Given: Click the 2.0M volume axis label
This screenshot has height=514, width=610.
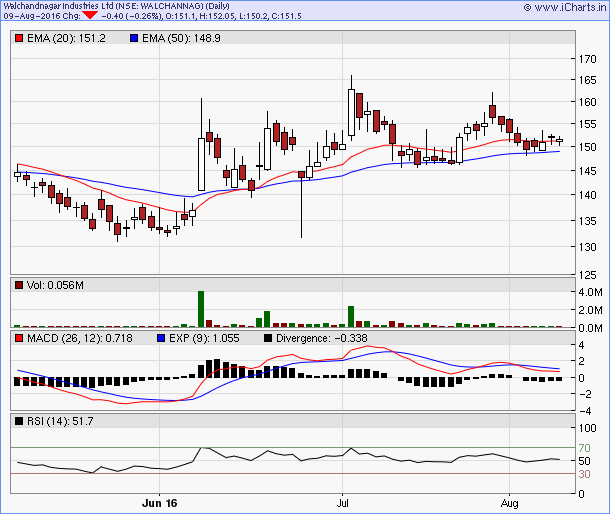Looking at the screenshot, I should (591, 310).
